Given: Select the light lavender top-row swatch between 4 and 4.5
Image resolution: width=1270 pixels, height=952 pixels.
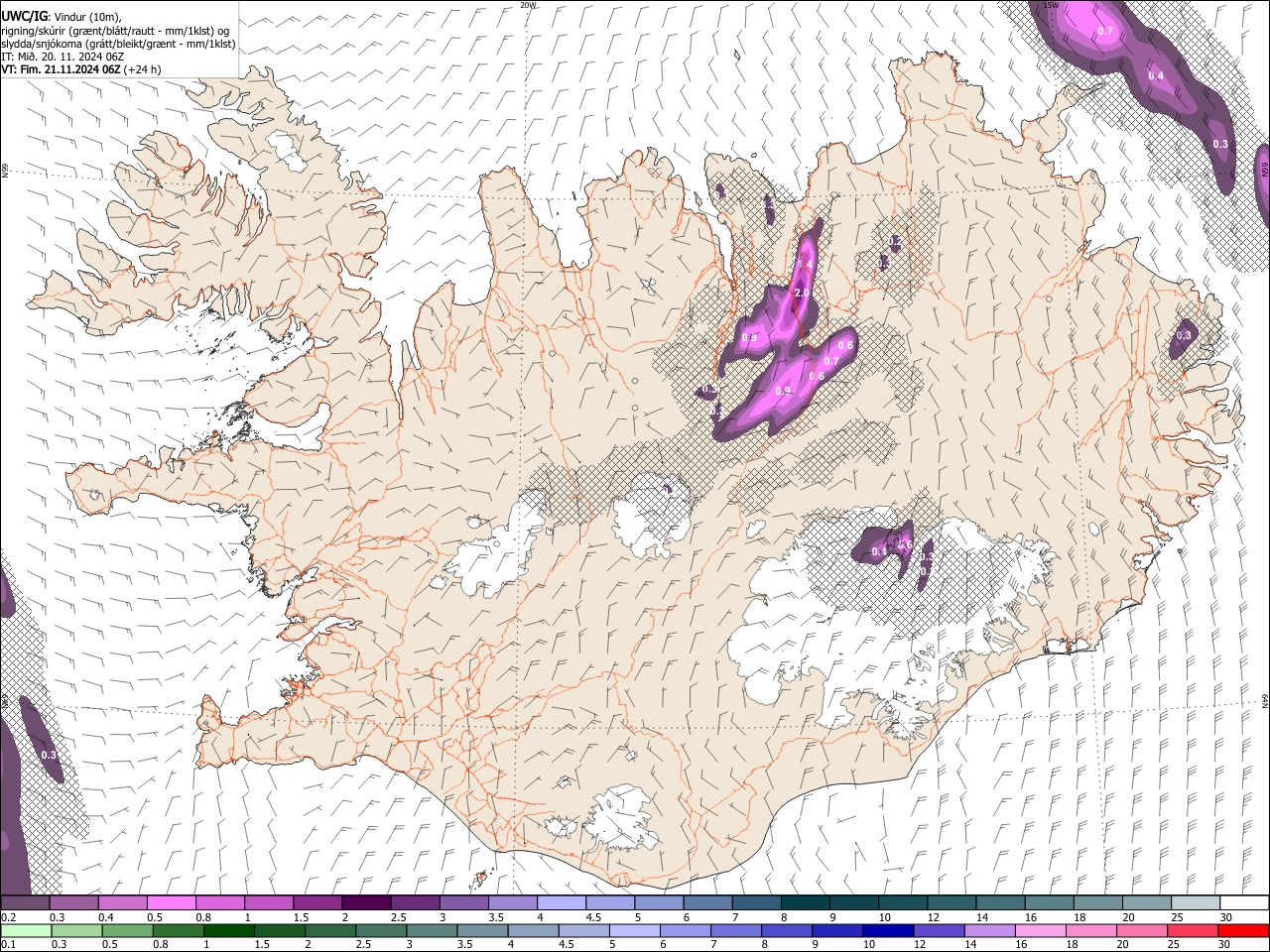Looking at the screenshot, I should (x=562, y=903).
